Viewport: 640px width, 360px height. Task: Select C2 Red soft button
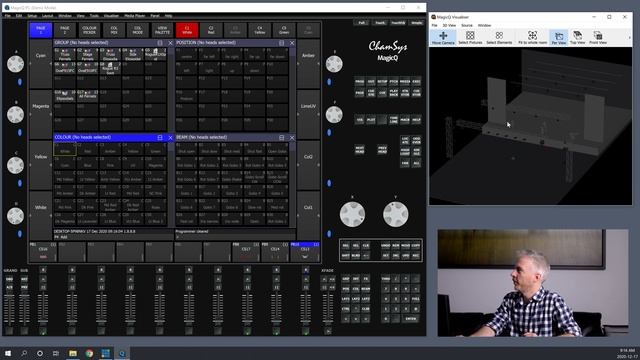click(x=211, y=30)
